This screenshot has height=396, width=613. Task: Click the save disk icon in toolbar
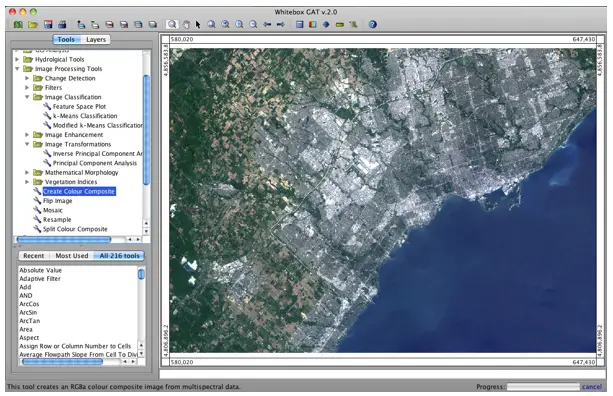point(48,25)
